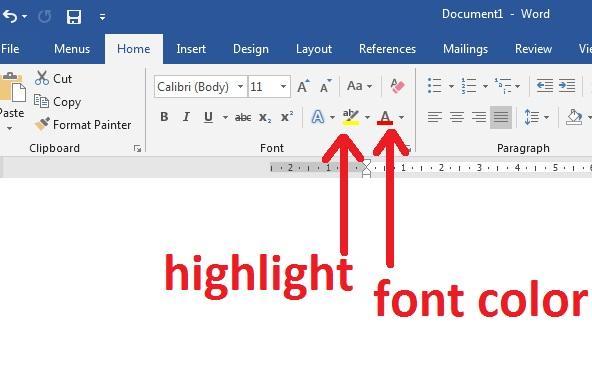Toggle Bold formatting
Image resolution: width=592 pixels, height=377 pixels.
164,117
